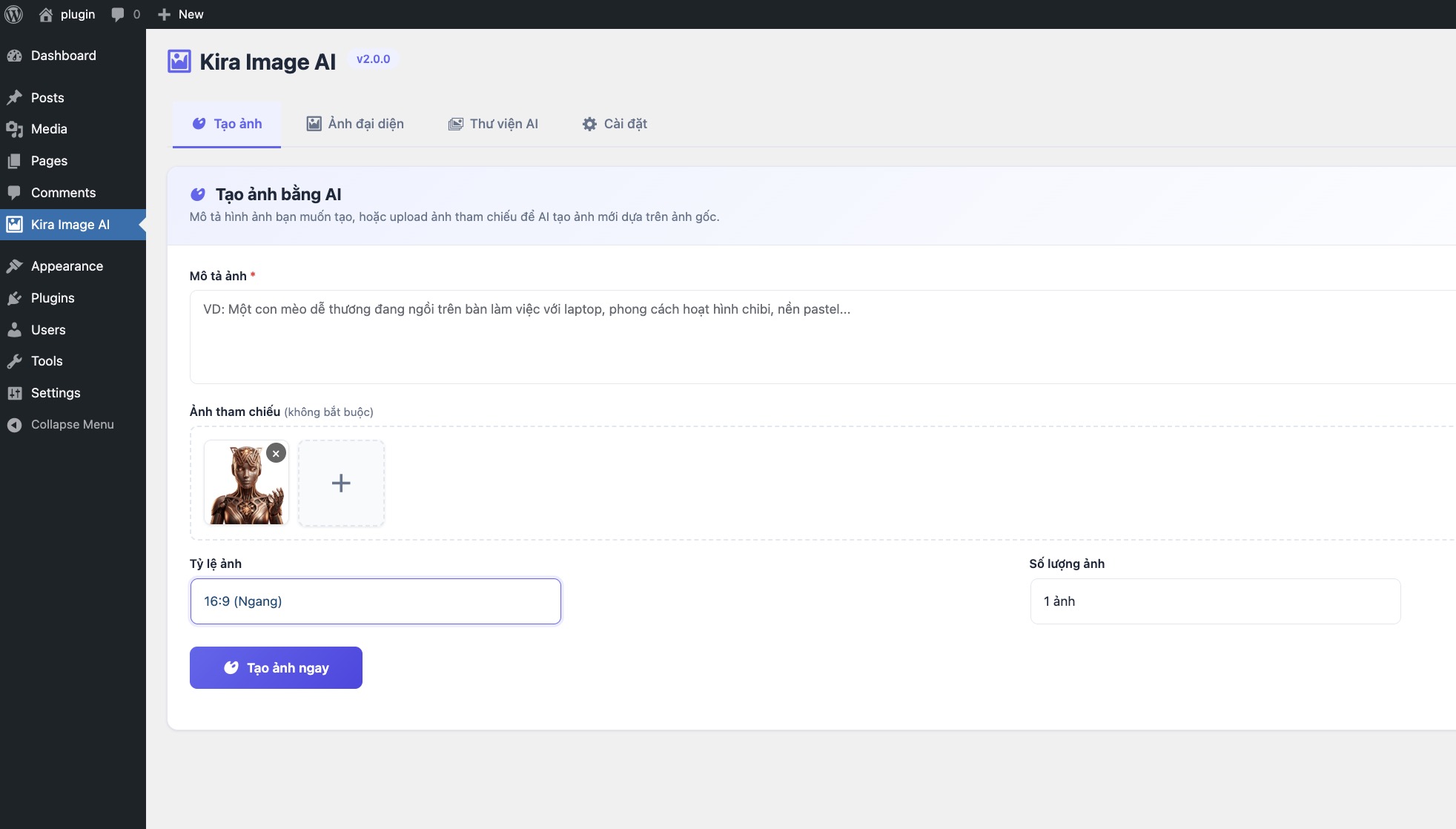Remove the uploaded reference image
This screenshot has width=1456, height=829.
[276, 453]
